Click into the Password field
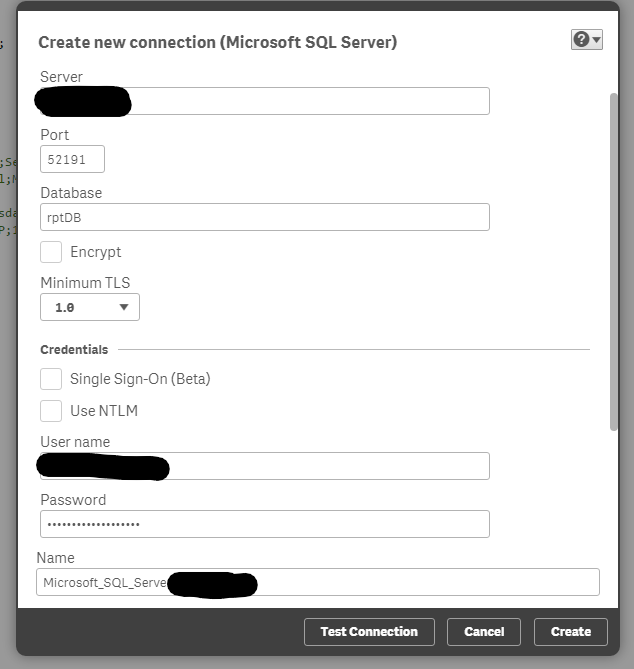The image size is (634, 669). tap(265, 524)
